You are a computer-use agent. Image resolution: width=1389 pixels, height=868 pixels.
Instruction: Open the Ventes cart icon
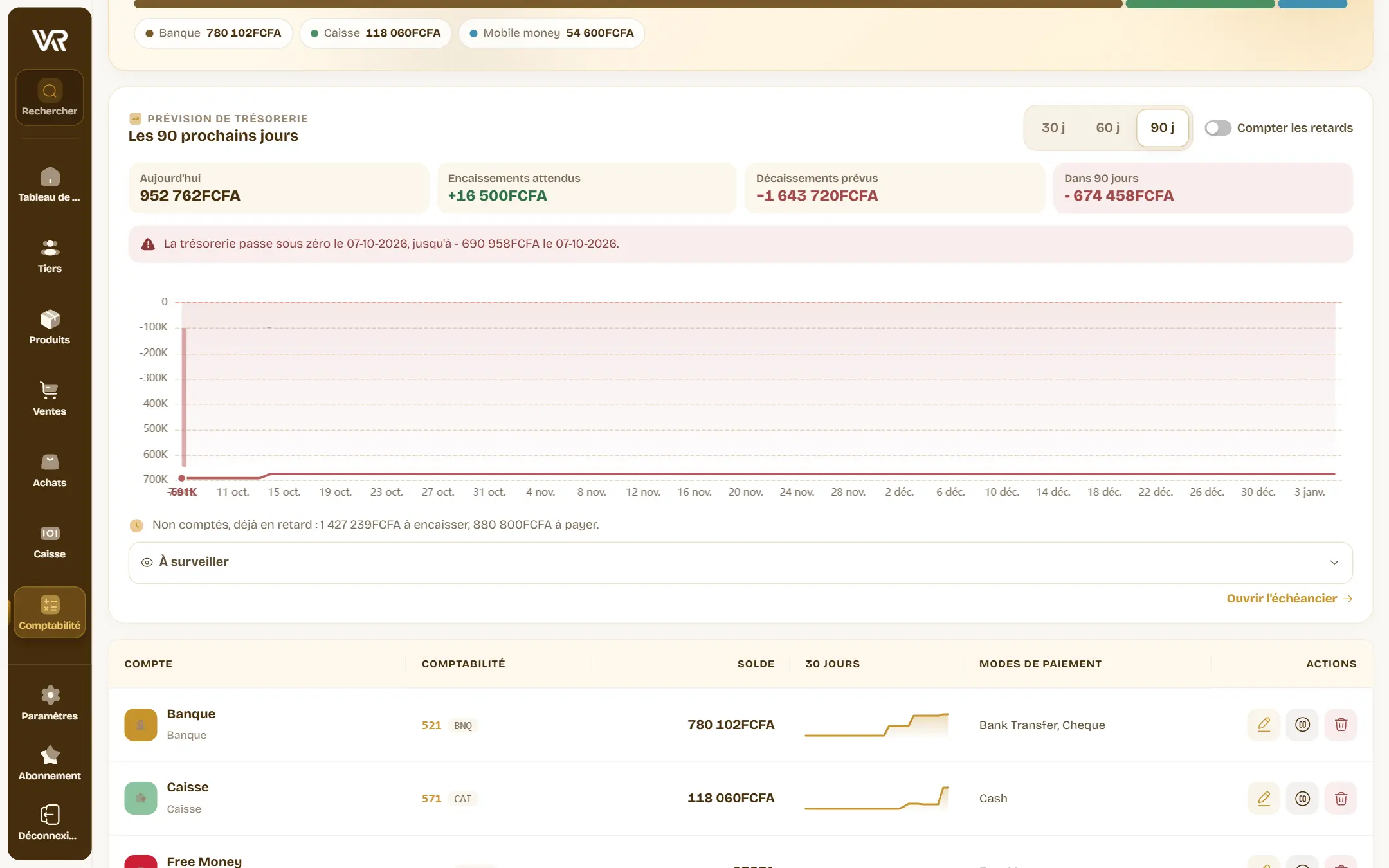point(50,390)
